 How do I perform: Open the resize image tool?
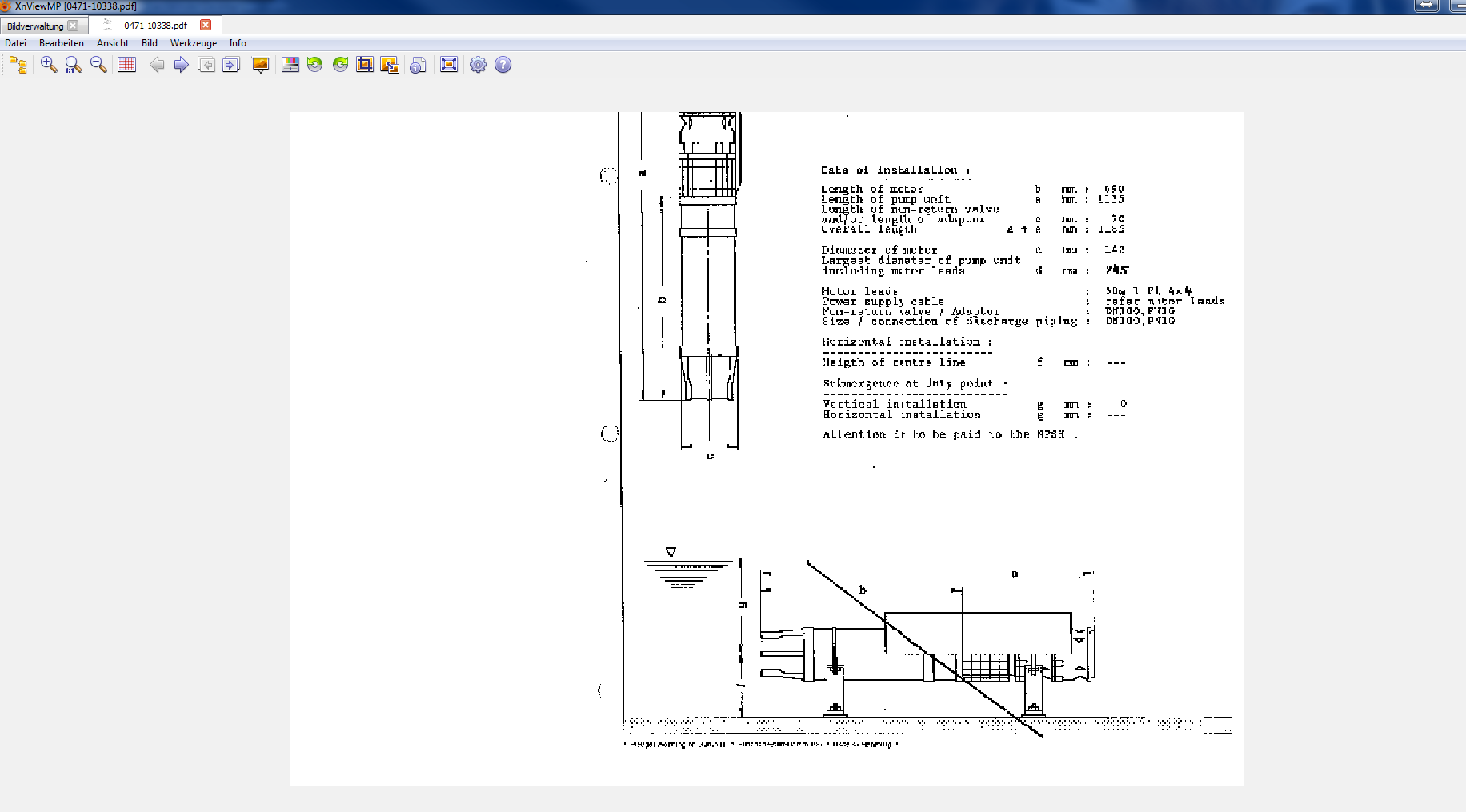point(390,65)
